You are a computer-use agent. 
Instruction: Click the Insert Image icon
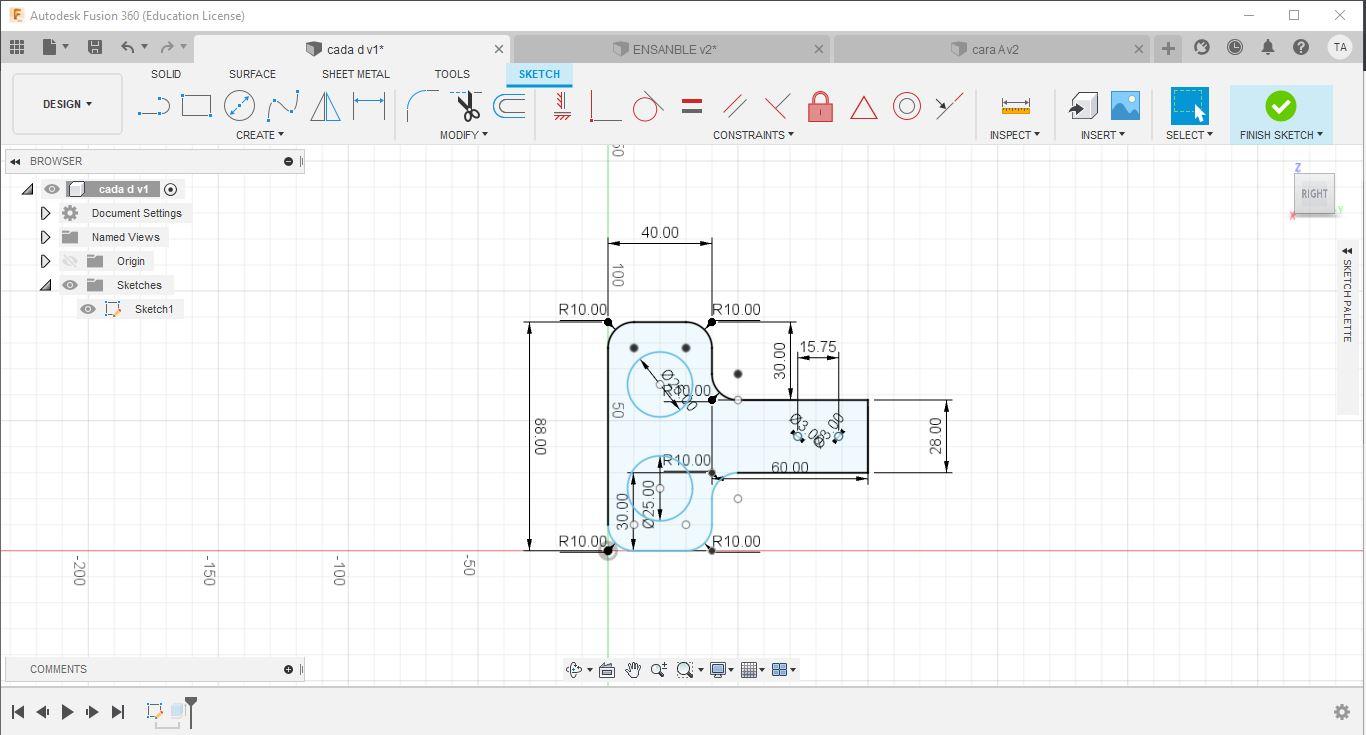[1125, 106]
